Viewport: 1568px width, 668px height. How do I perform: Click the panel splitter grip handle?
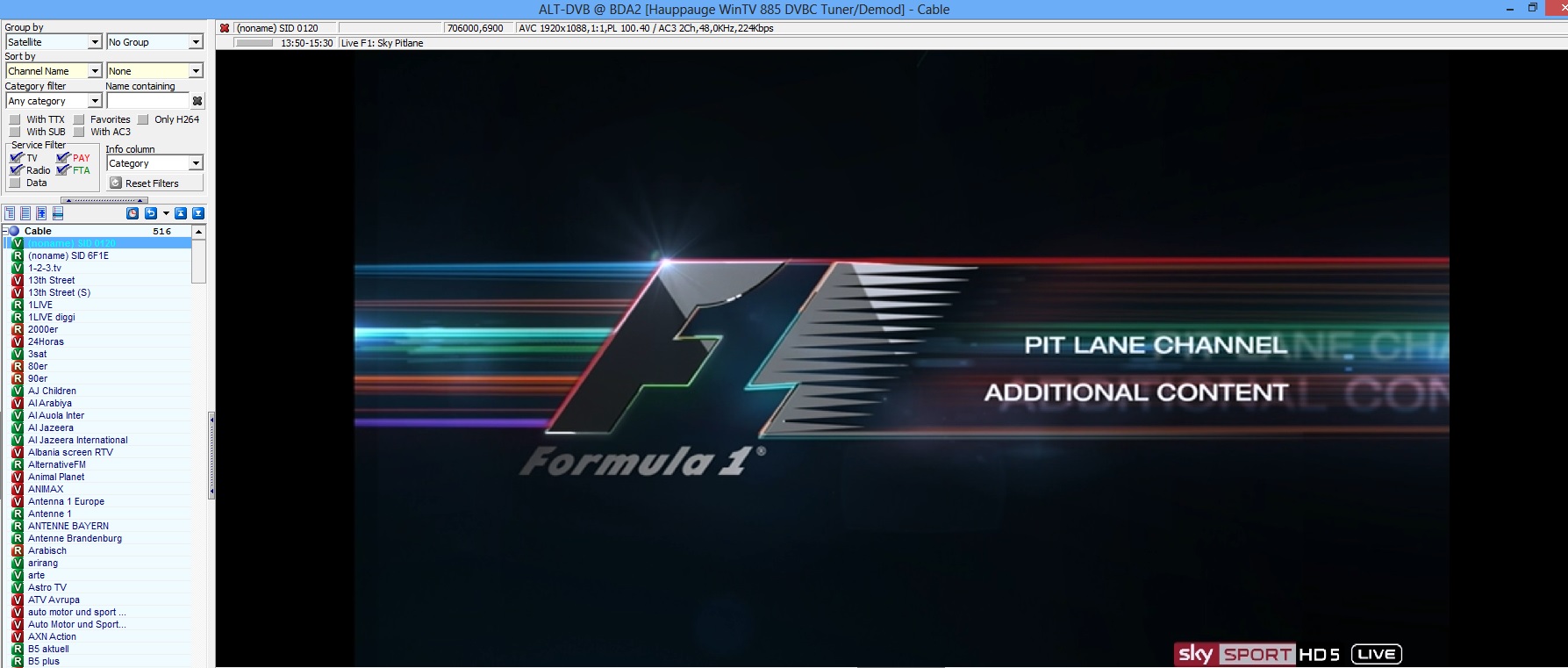[x=211, y=456]
